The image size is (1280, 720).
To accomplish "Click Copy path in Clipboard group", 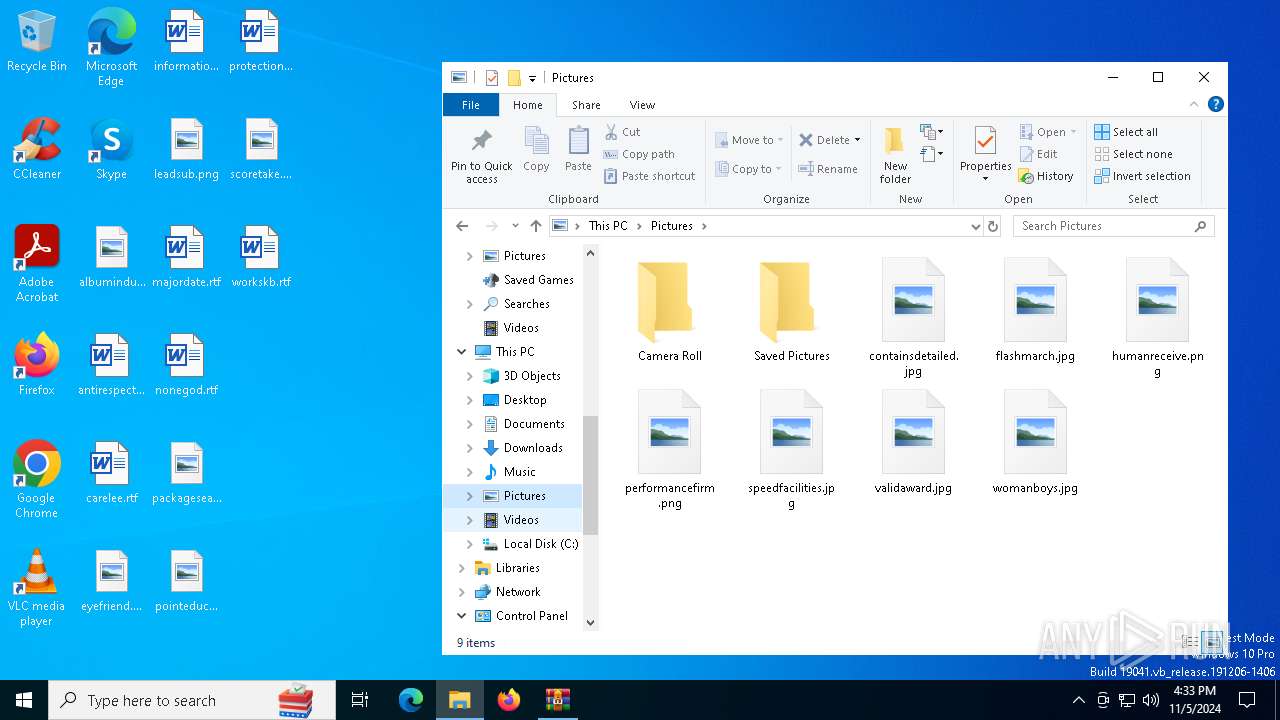I will (x=639, y=154).
